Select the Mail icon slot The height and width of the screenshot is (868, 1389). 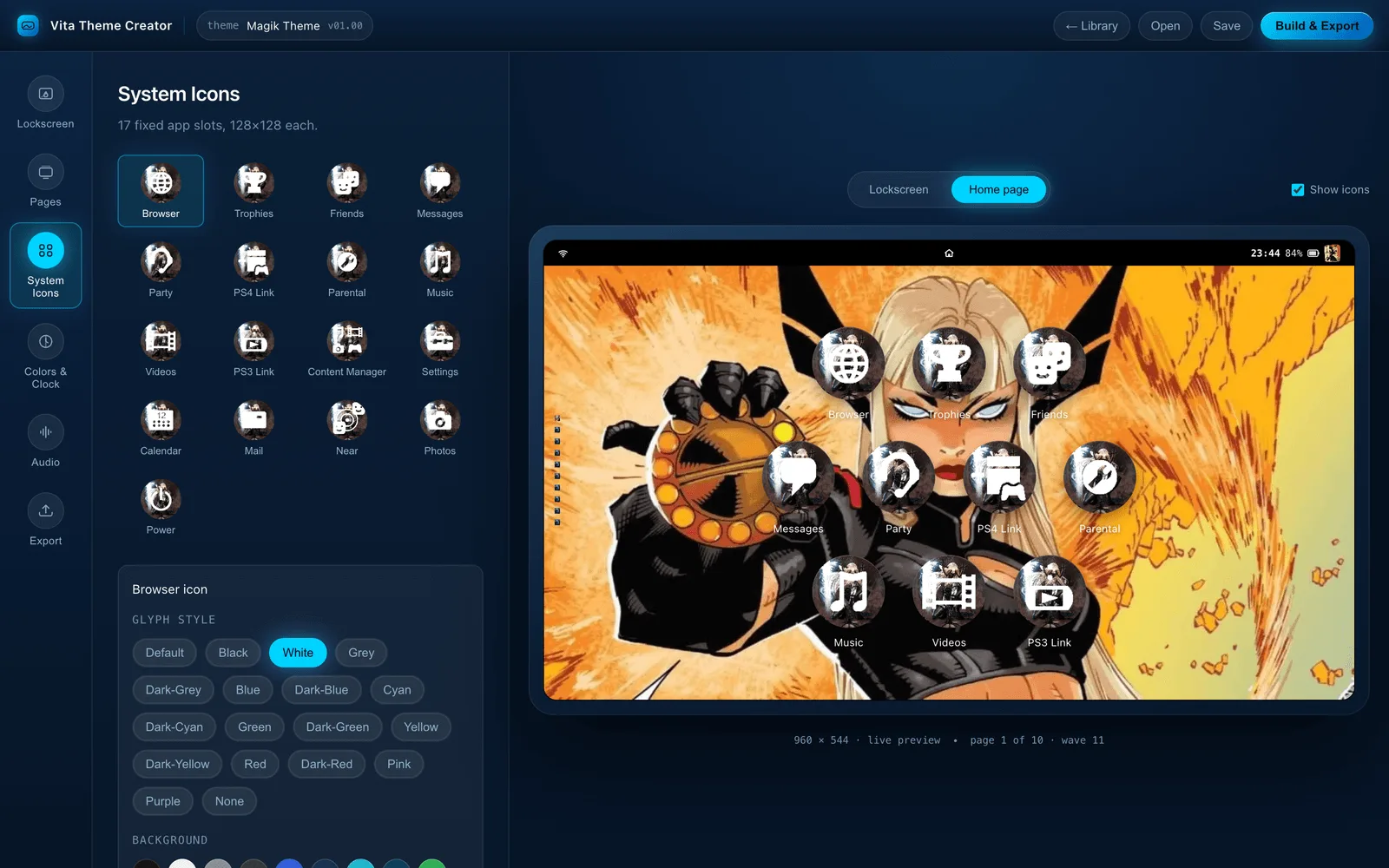253,428
